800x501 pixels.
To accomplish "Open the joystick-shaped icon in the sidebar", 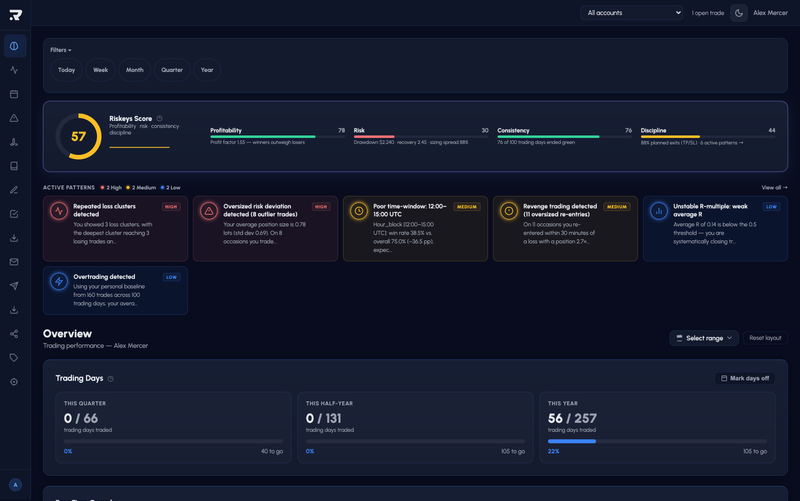I will tap(14, 142).
